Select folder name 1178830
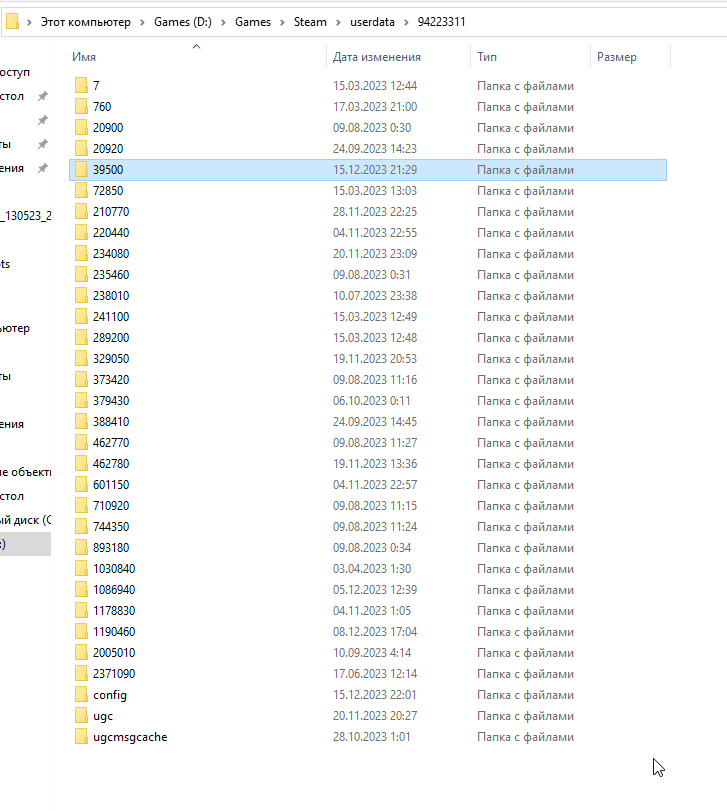The width and height of the screenshot is (727, 811). [114, 611]
